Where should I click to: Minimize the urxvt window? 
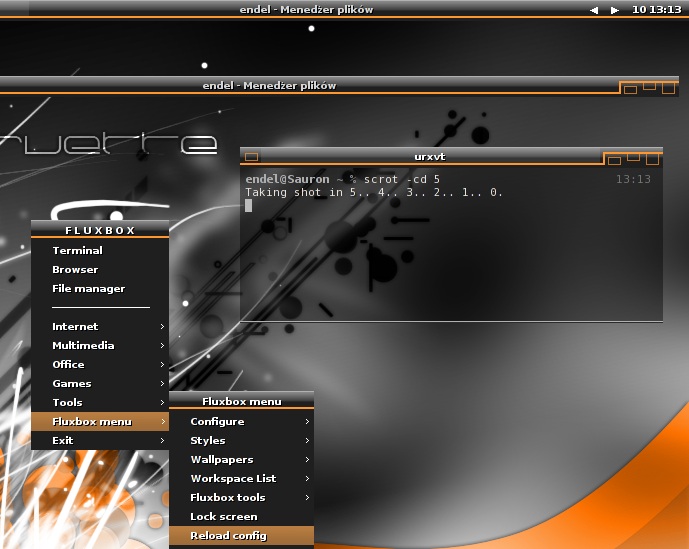point(614,160)
